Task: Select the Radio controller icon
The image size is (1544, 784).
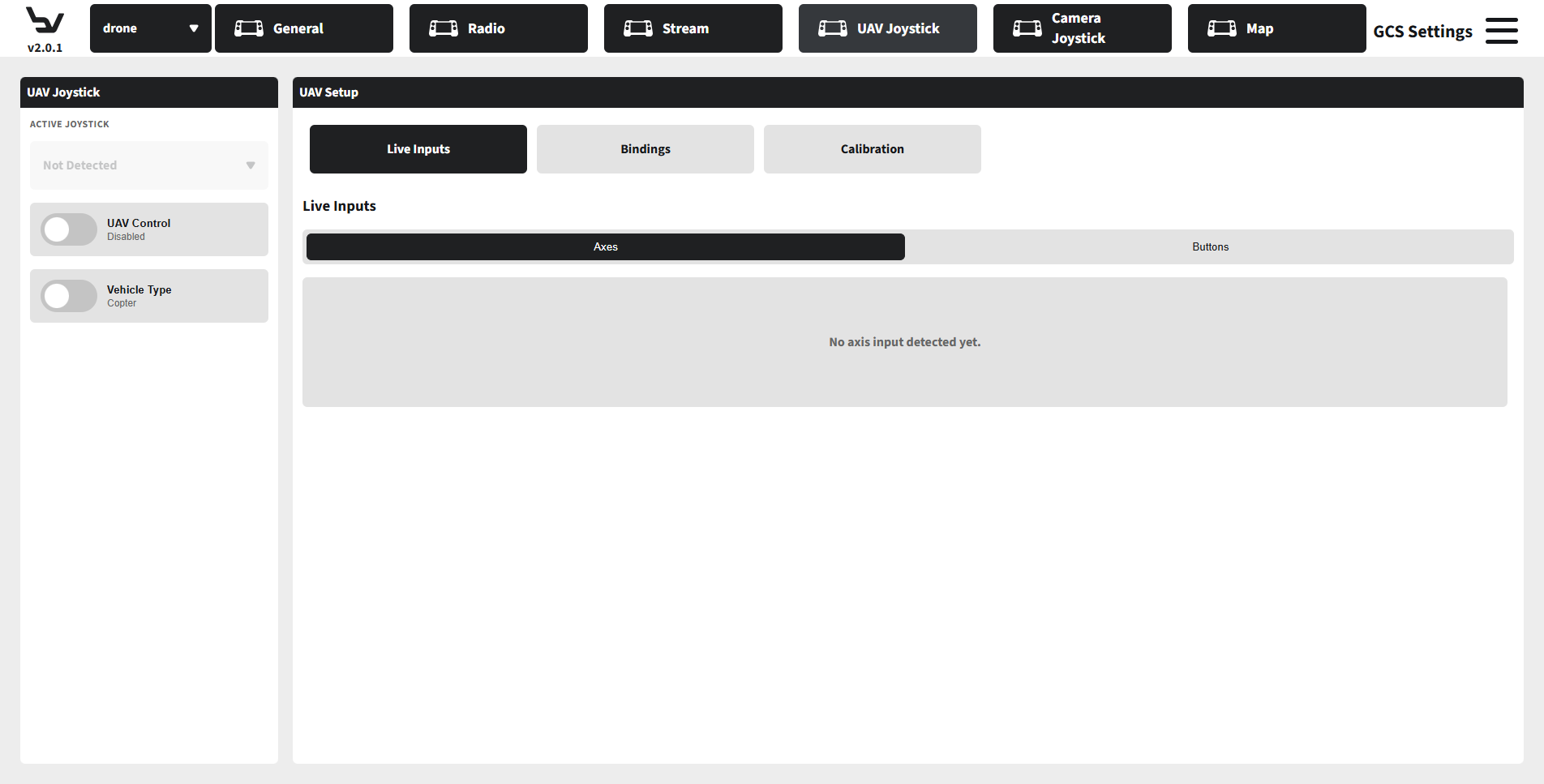Action: click(x=443, y=28)
